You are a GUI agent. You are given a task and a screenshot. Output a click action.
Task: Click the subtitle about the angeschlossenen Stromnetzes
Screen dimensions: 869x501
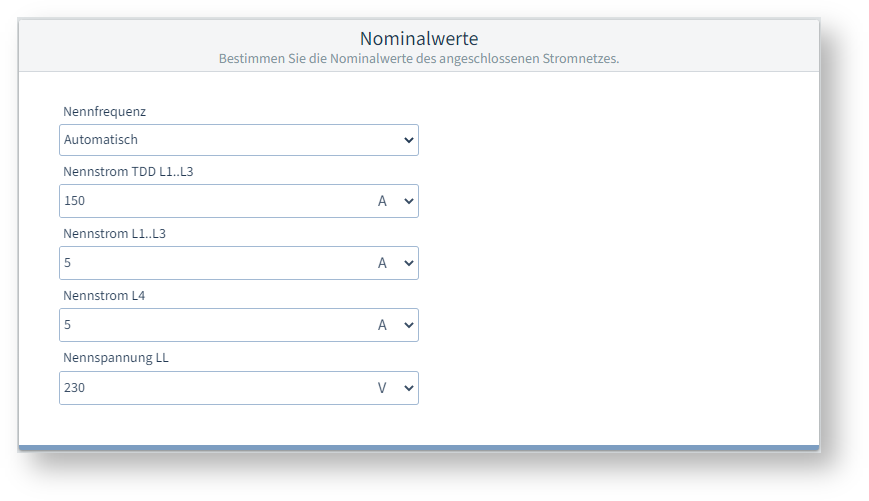(x=419, y=59)
